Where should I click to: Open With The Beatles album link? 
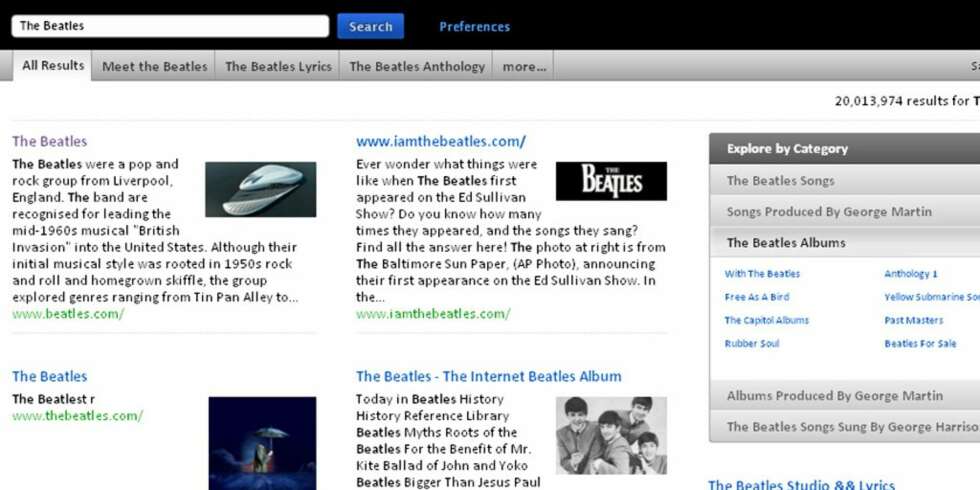pos(762,274)
